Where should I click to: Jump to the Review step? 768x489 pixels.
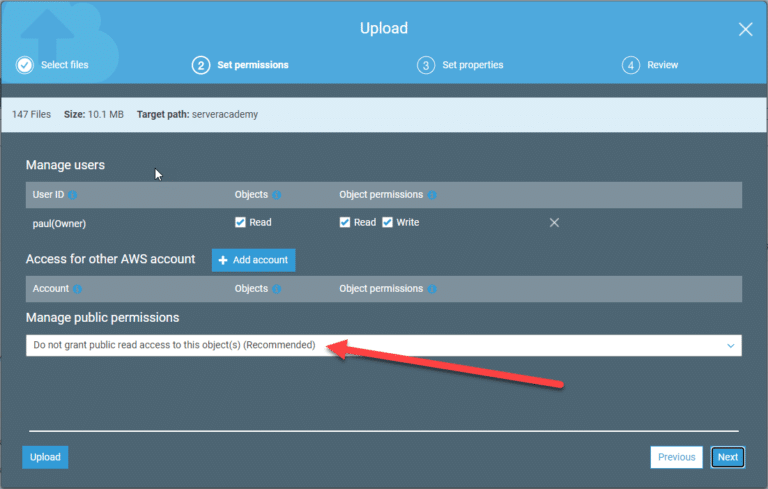[x=651, y=65]
